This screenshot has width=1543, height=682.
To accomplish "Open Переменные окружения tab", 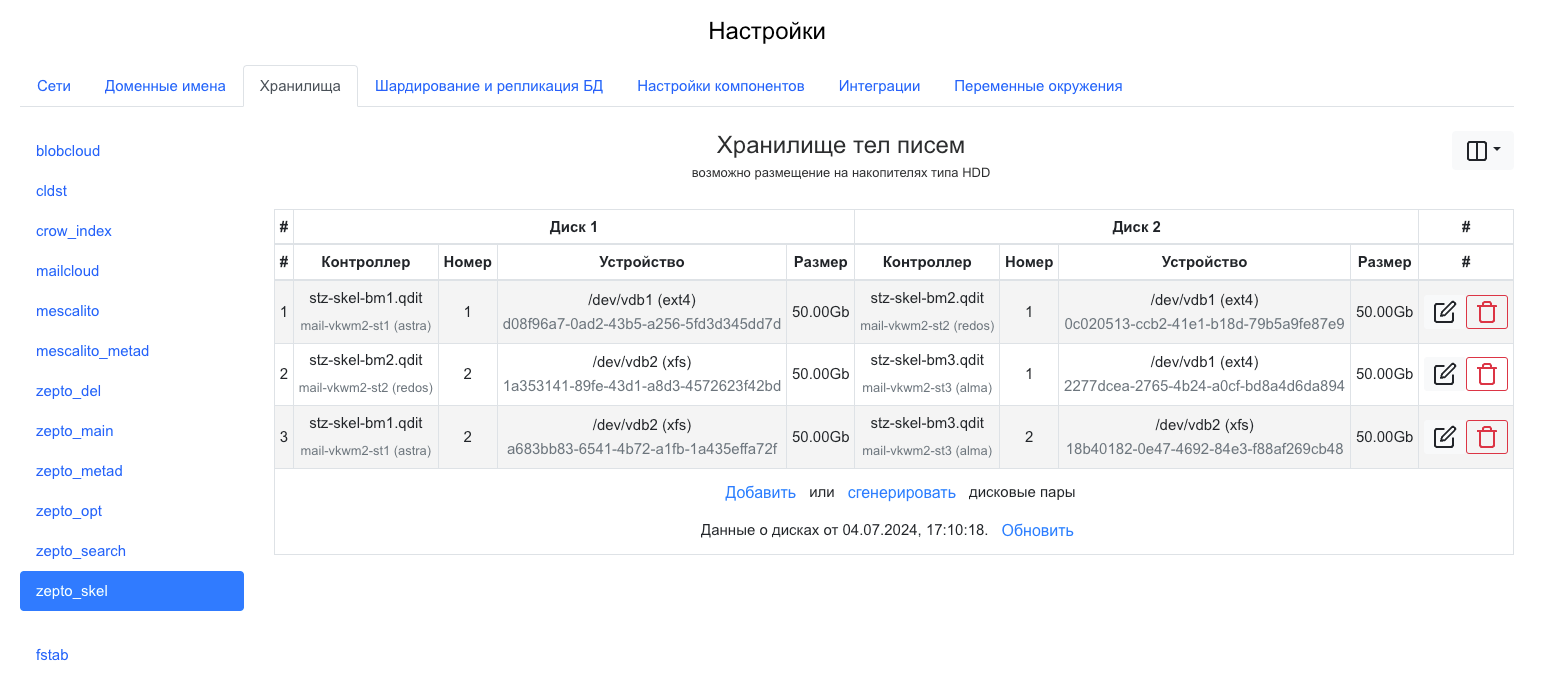I will tap(1037, 86).
